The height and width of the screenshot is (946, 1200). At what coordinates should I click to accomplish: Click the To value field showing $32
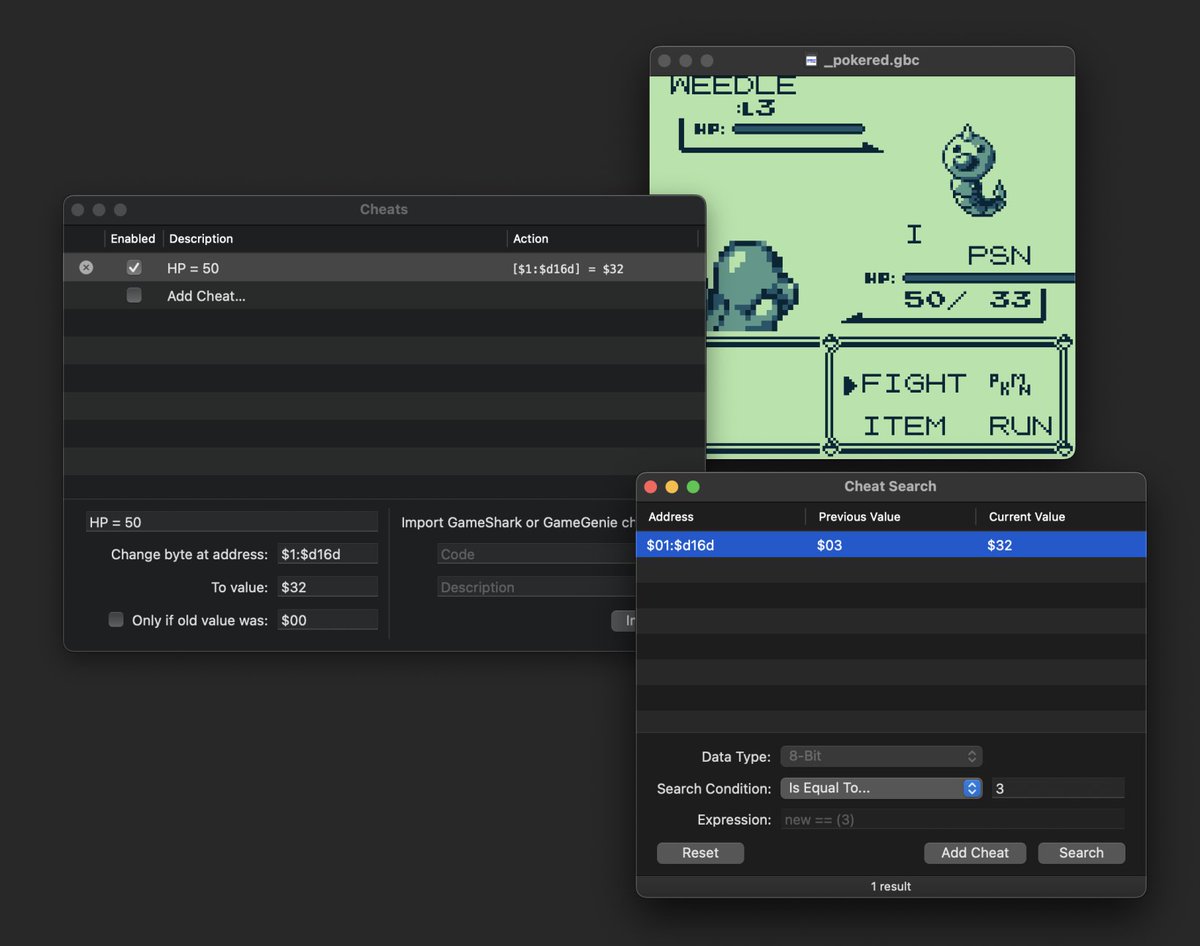click(x=328, y=587)
